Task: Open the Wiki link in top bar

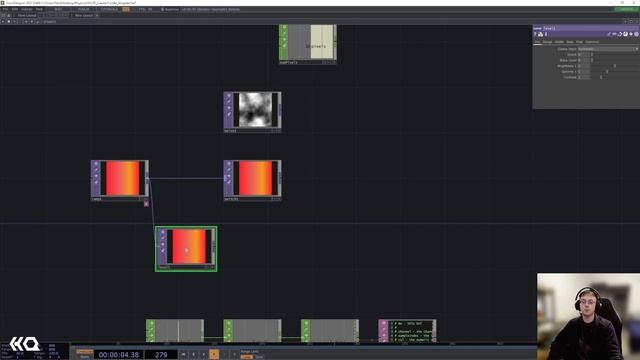Action: pyautogui.click(x=58, y=9)
